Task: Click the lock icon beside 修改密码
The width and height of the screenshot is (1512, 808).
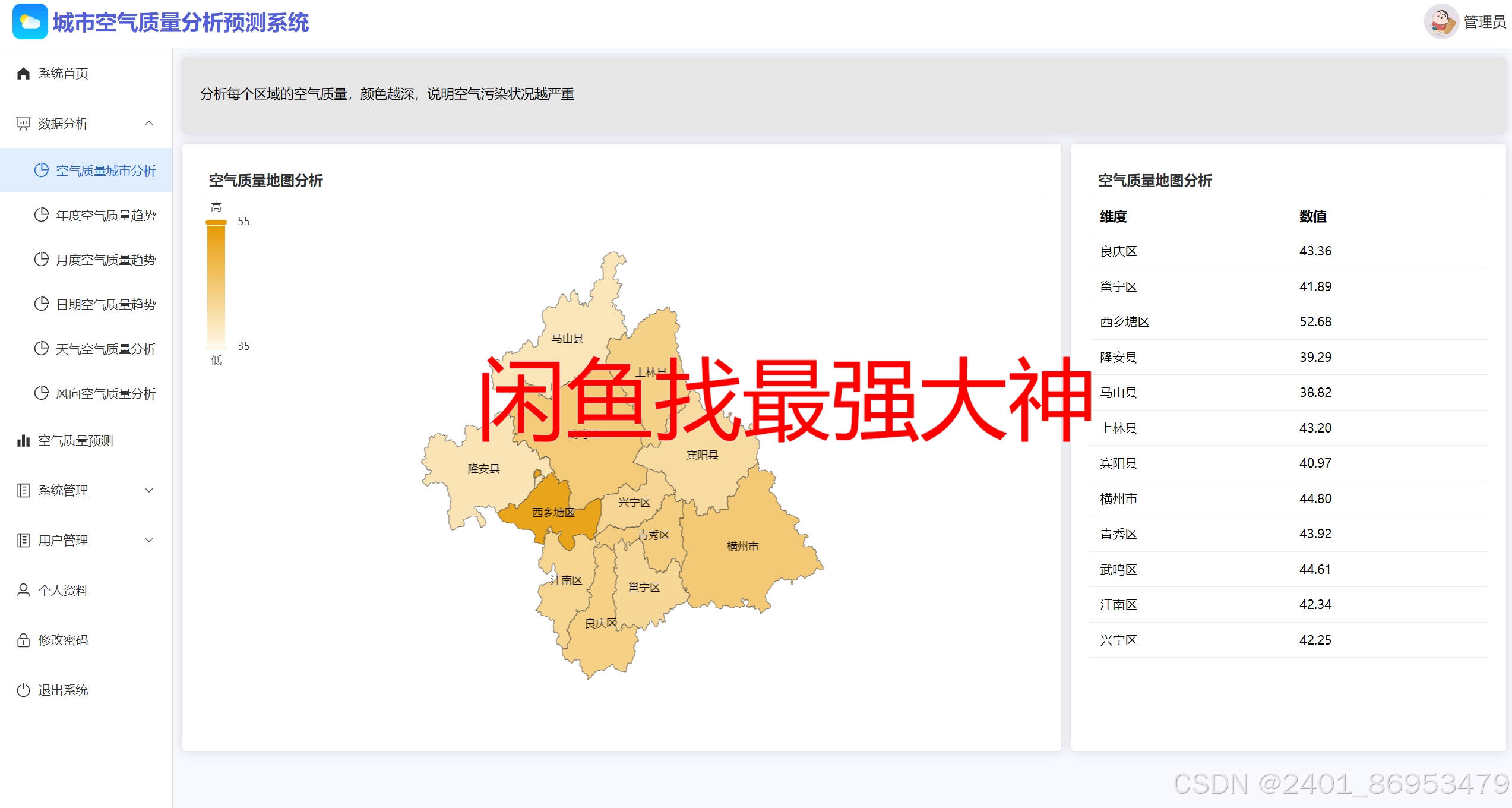Action: [x=23, y=640]
